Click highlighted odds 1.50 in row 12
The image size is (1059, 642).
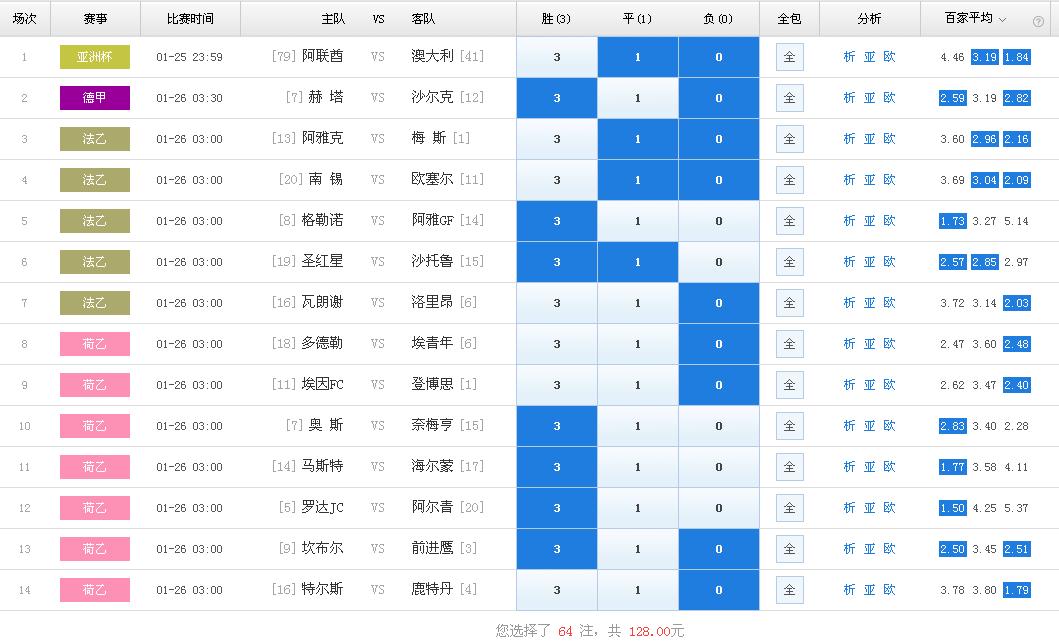(x=952, y=508)
